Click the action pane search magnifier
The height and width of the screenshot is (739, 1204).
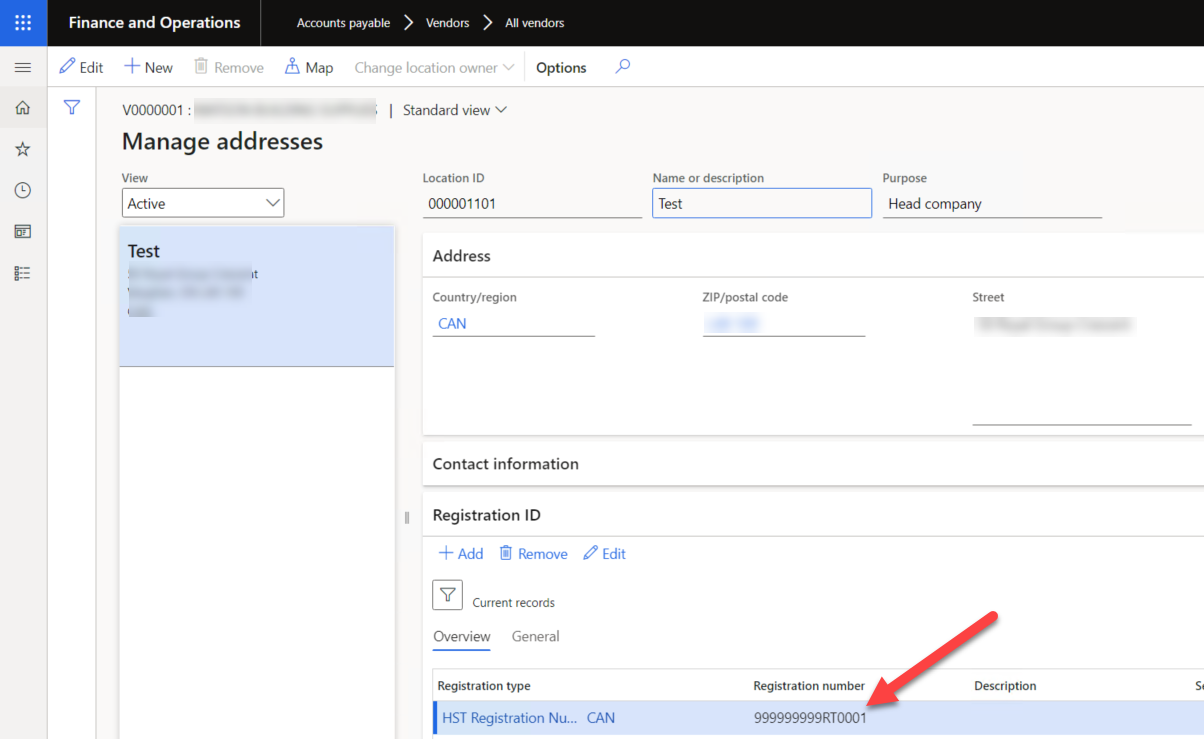[623, 67]
